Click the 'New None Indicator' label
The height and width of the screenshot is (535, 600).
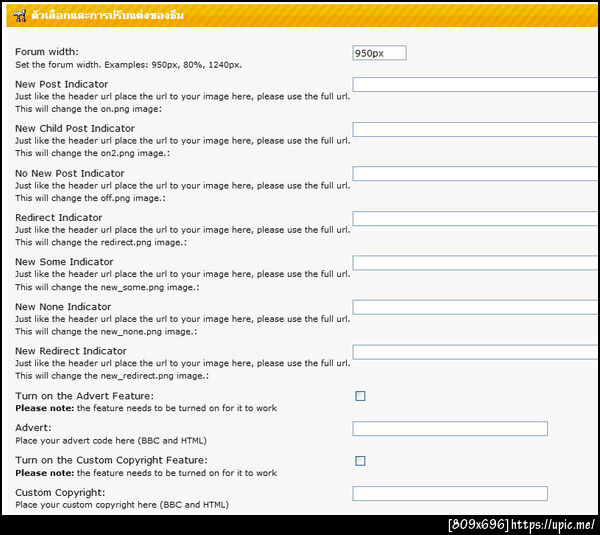pos(63,307)
